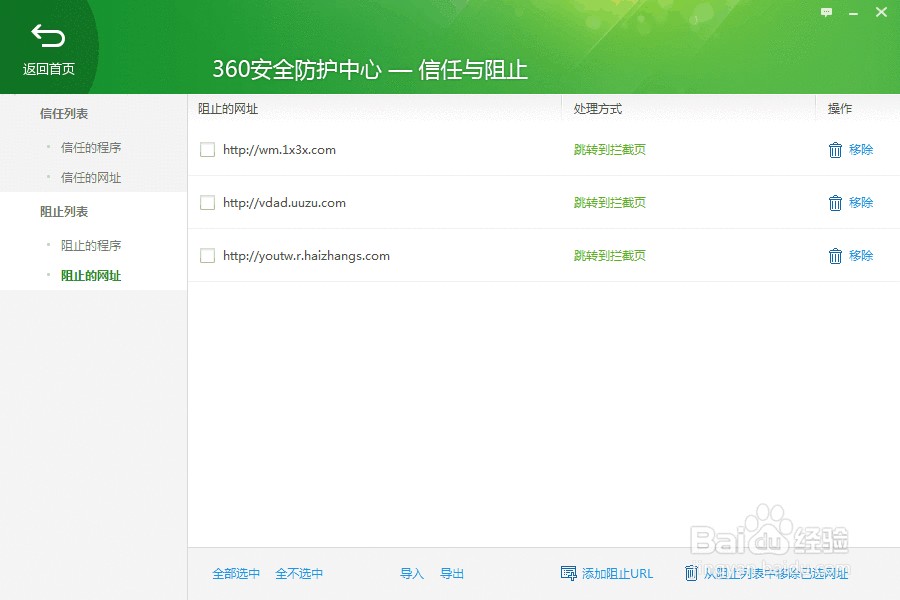900x600 pixels.
Task: Click trash icon for vdad.uuzu.com row
Action: (x=835, y=203)
